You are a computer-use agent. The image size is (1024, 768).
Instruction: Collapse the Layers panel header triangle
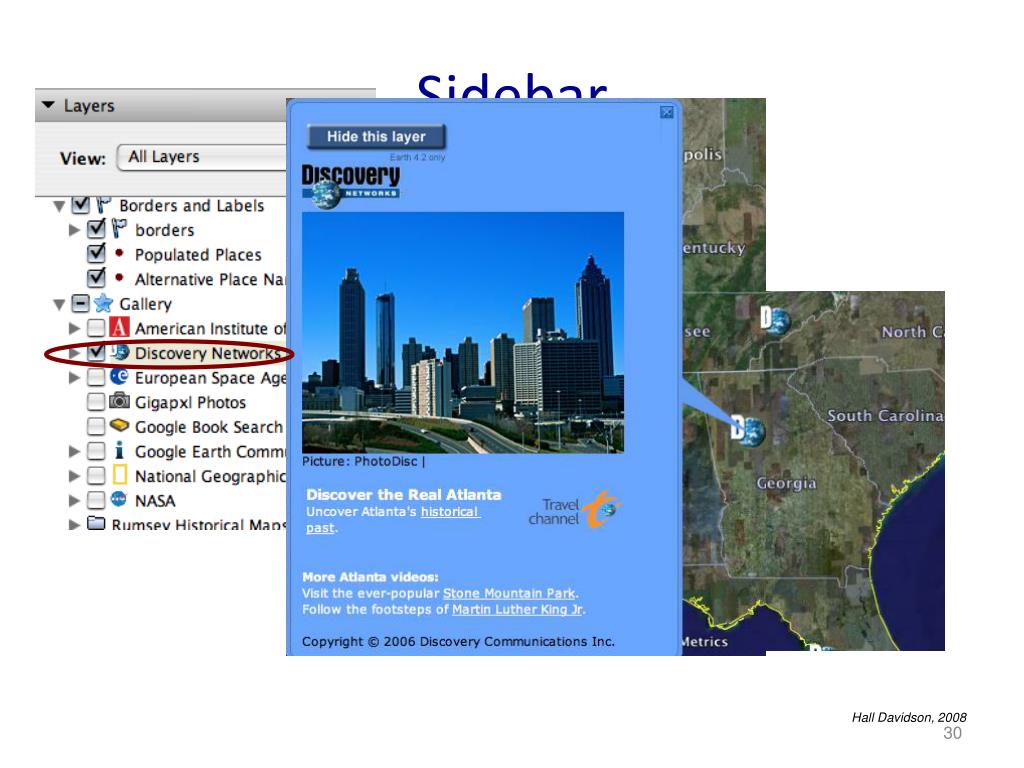click(x=48, y=105)
